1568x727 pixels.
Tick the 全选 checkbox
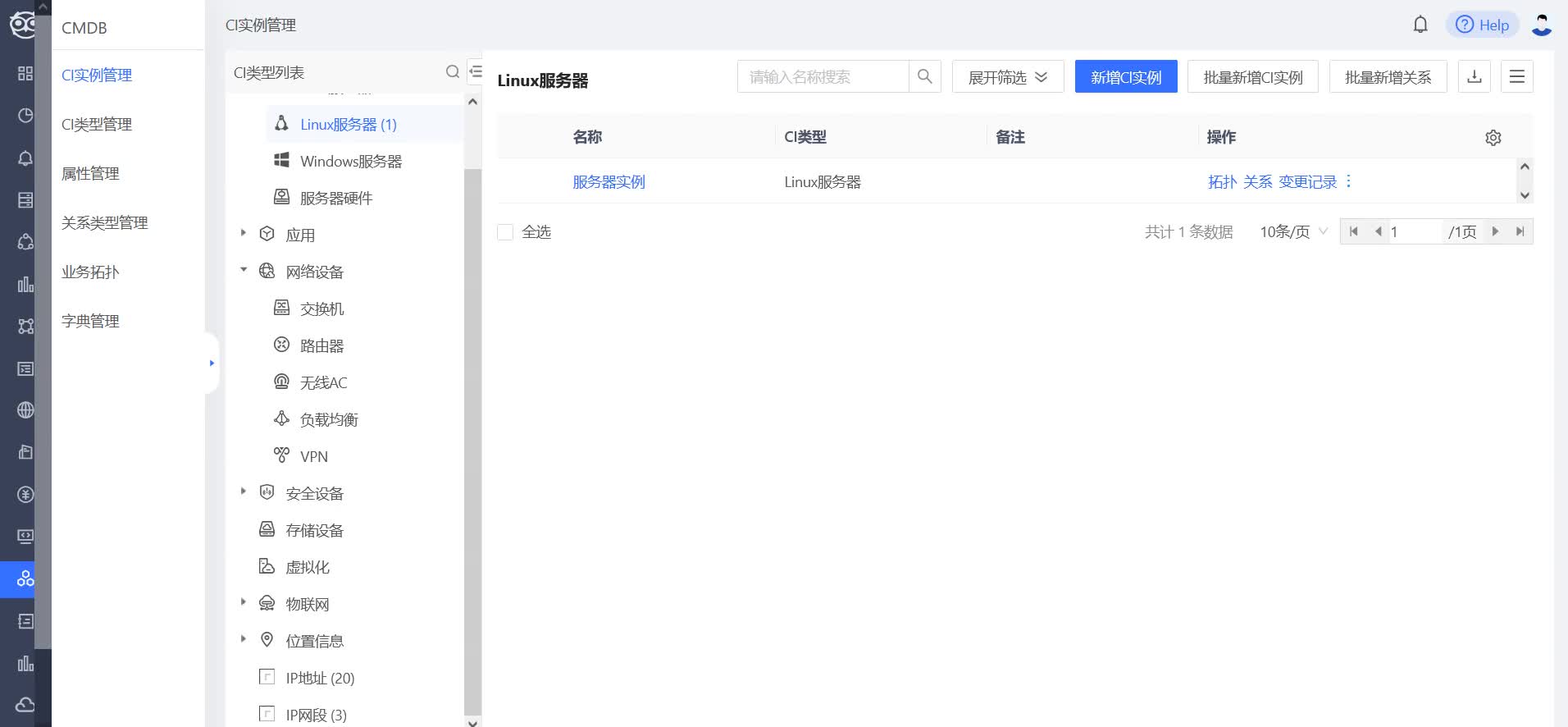pyautogui.click(x=505, y=232)
